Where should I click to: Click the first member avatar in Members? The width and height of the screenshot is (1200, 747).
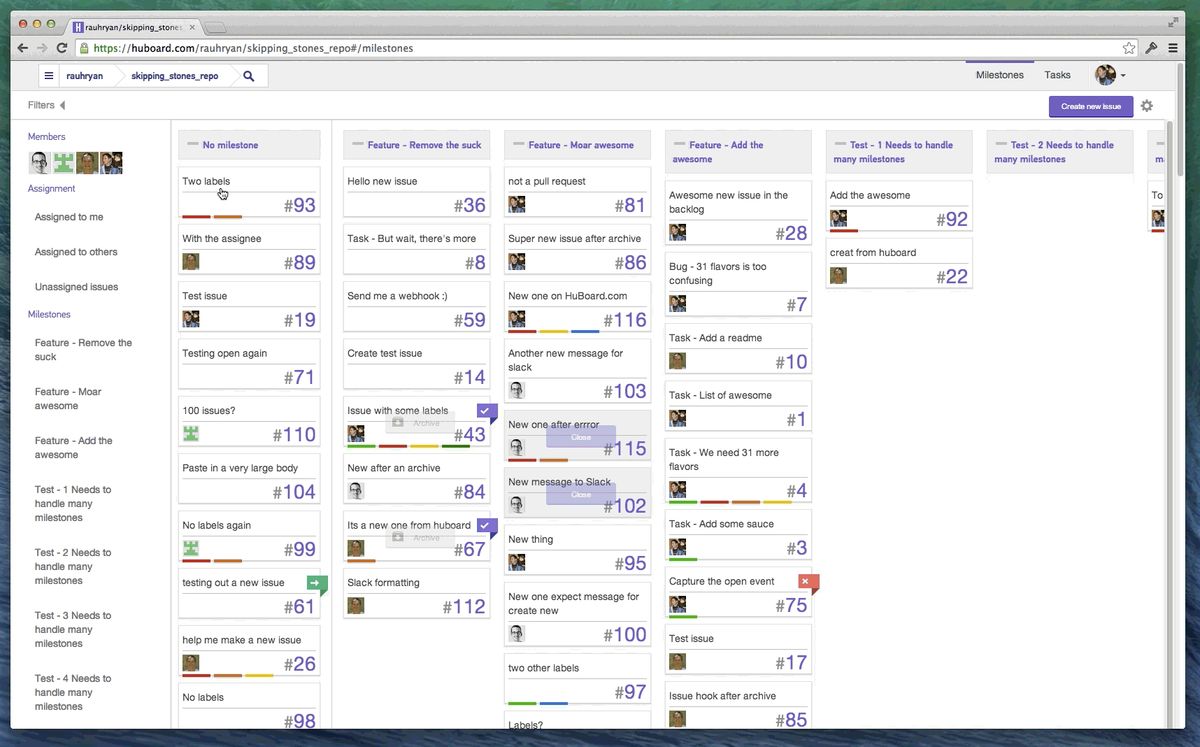pos(39,163)
